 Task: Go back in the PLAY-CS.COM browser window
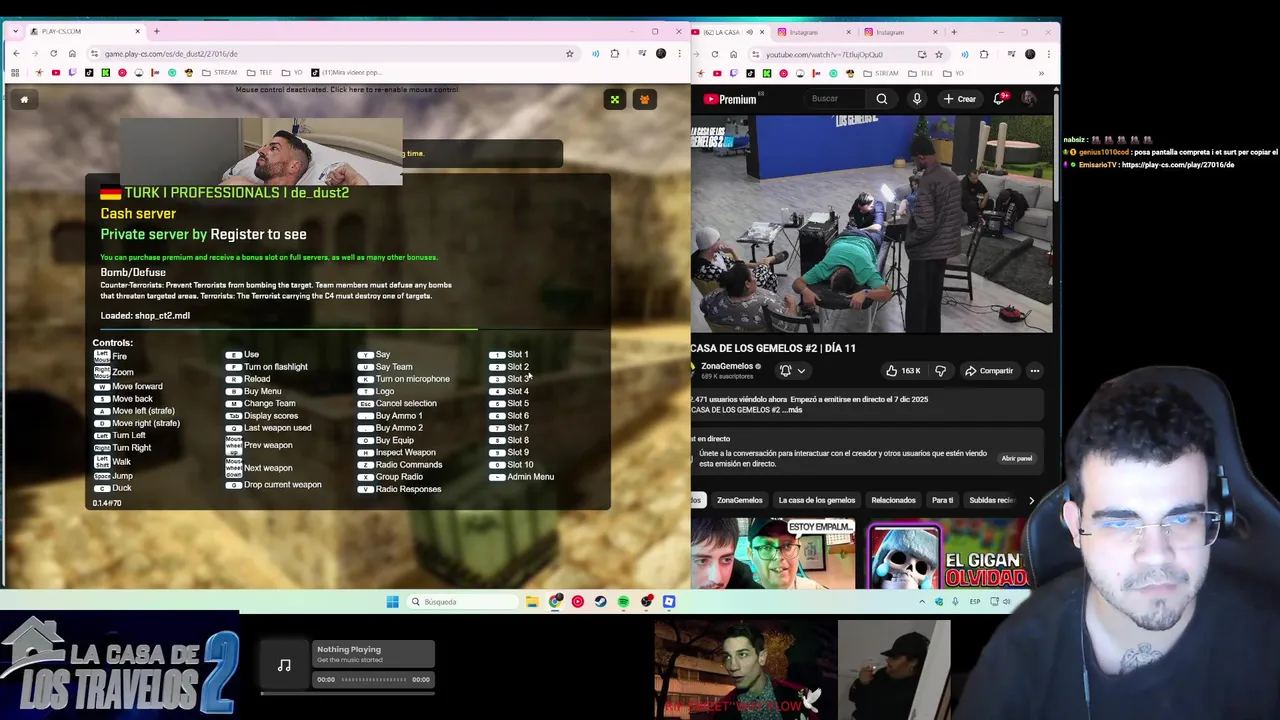pyautogui.click(x=16, y=54)
